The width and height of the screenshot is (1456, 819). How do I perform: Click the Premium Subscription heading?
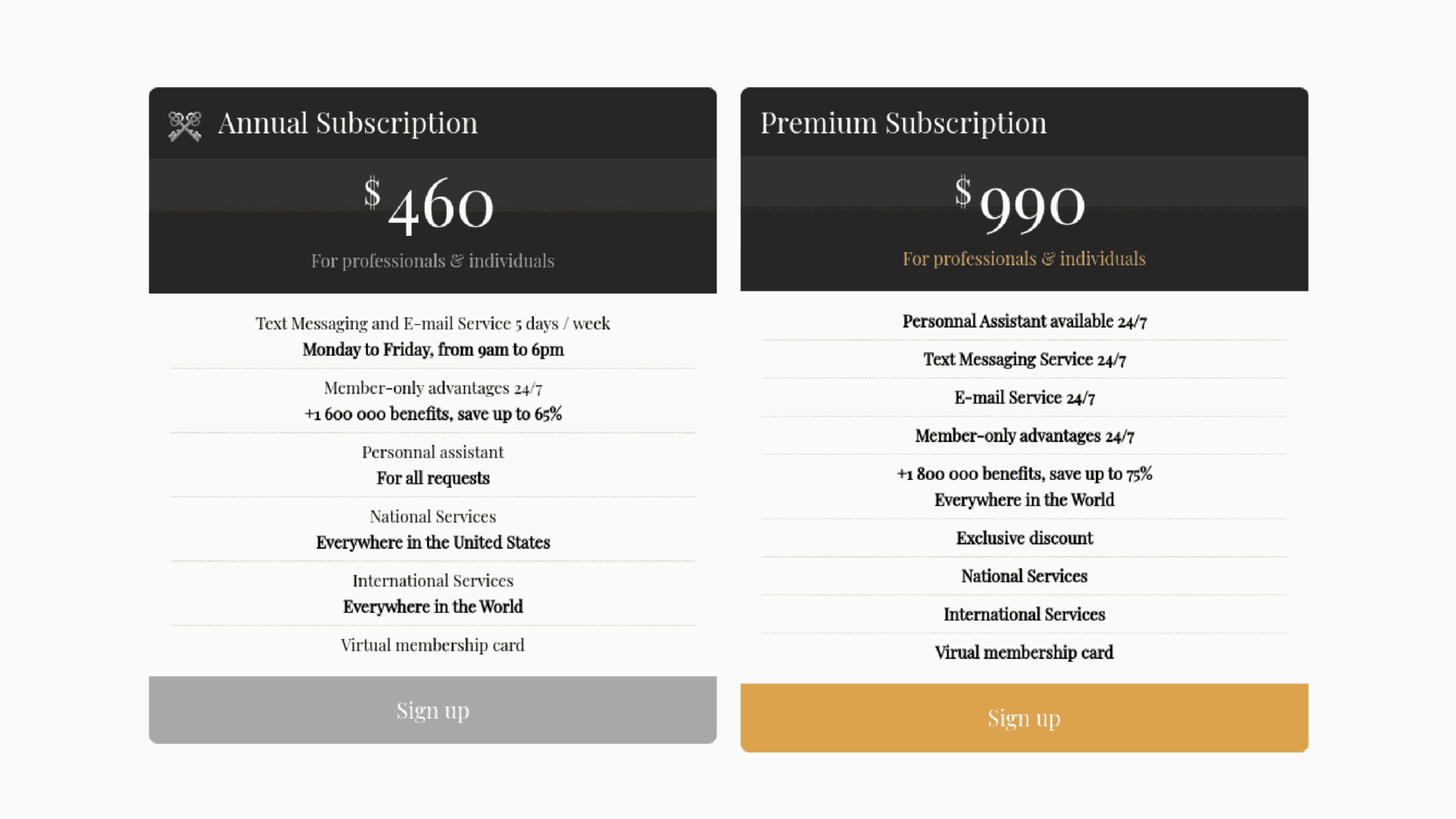[903, 123]
